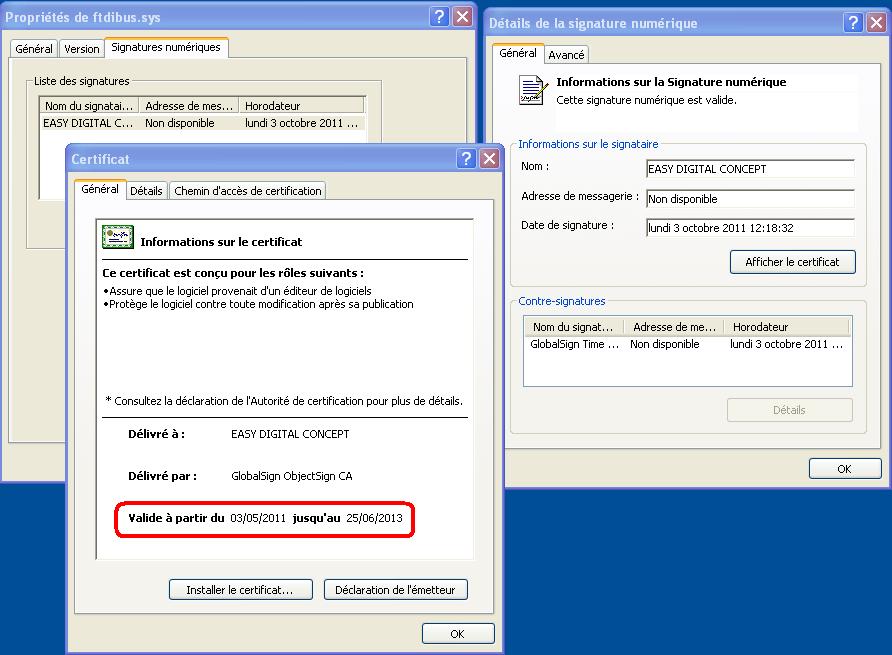The height and width of the screenshot is (655, 892).
Task: Click the issuer name GlobalSign ObjectSign CA
Action: coord(292,476)
